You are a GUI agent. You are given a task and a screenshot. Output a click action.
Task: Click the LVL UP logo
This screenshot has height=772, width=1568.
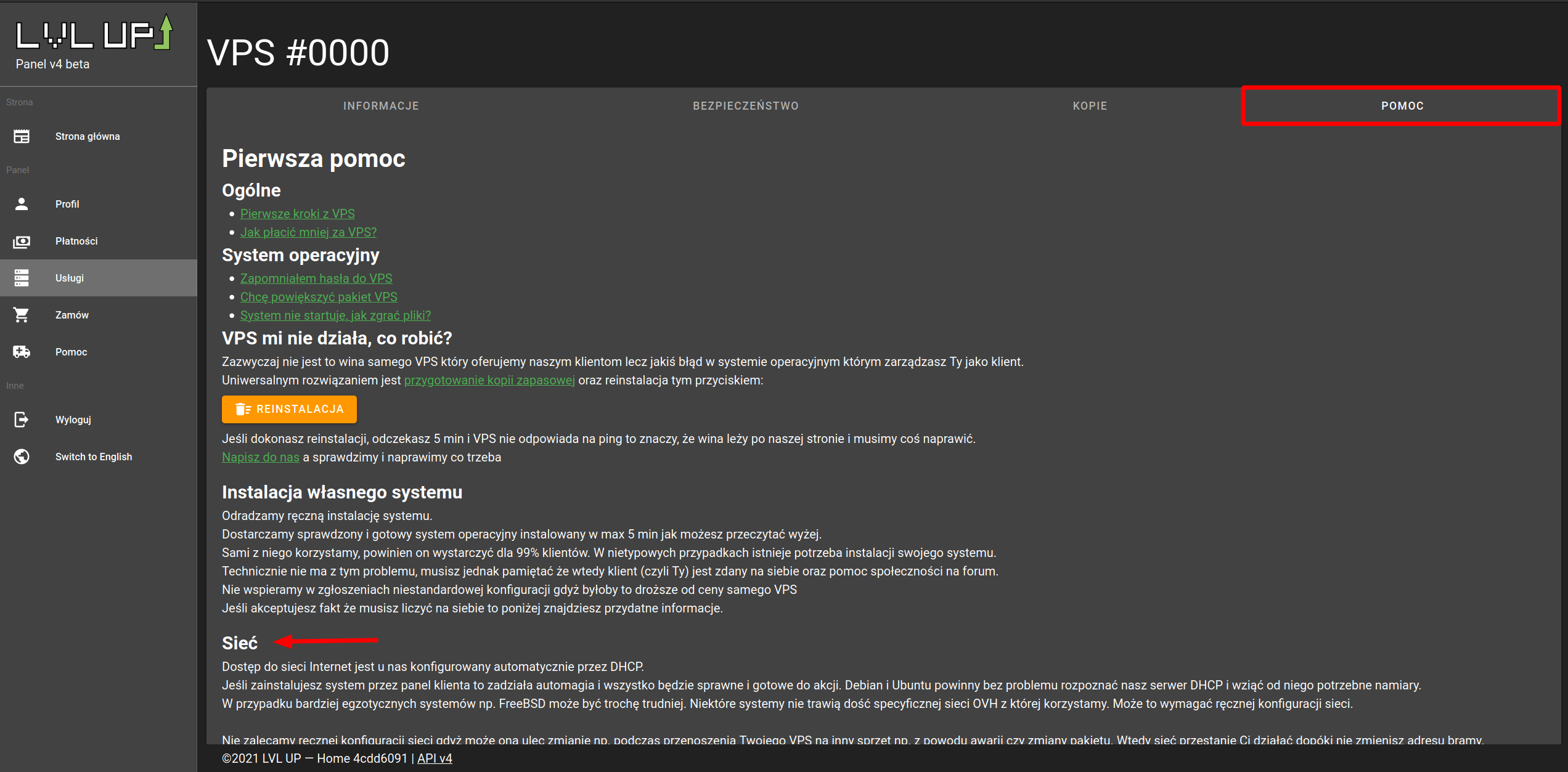coord(94,34)
